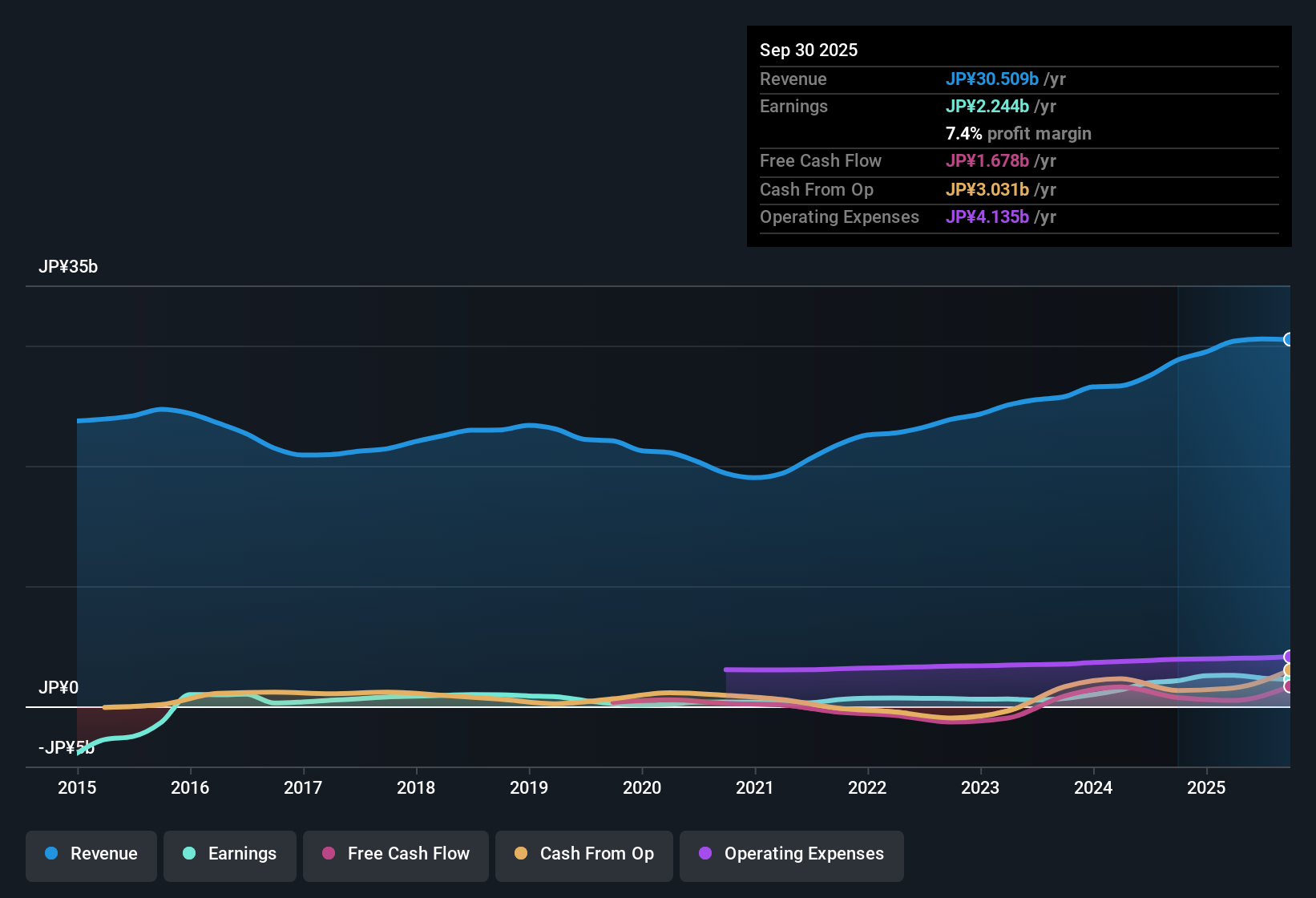Click the JP¥30.509b Revenue value
Viewport: 1316px width, 898px height.
point(993,79)
